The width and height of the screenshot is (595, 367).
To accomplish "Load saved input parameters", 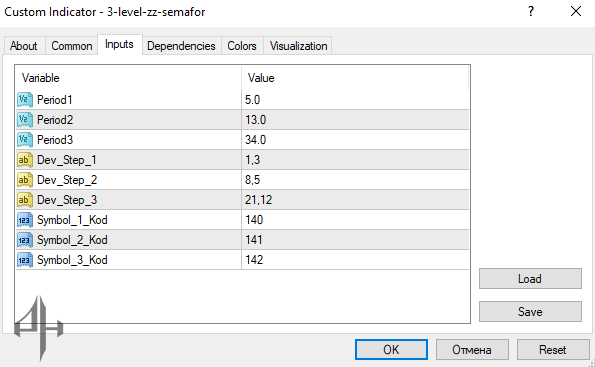I will coord(530,279).
